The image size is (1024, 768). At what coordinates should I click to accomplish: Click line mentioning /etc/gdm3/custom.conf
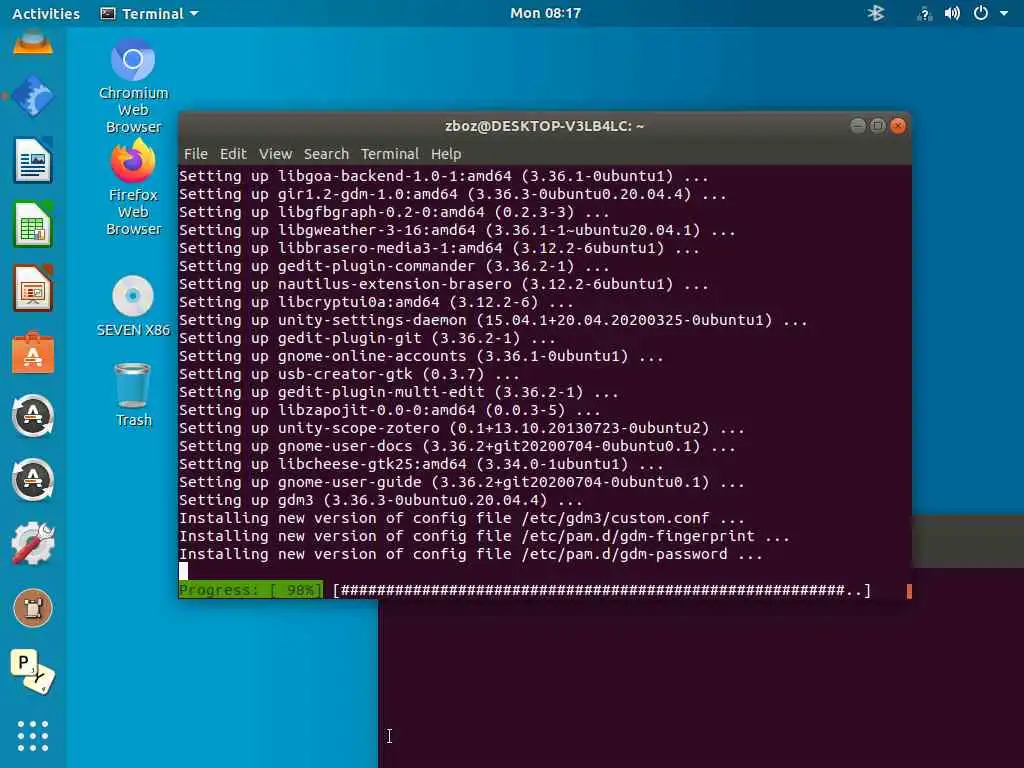click(462, 519)
